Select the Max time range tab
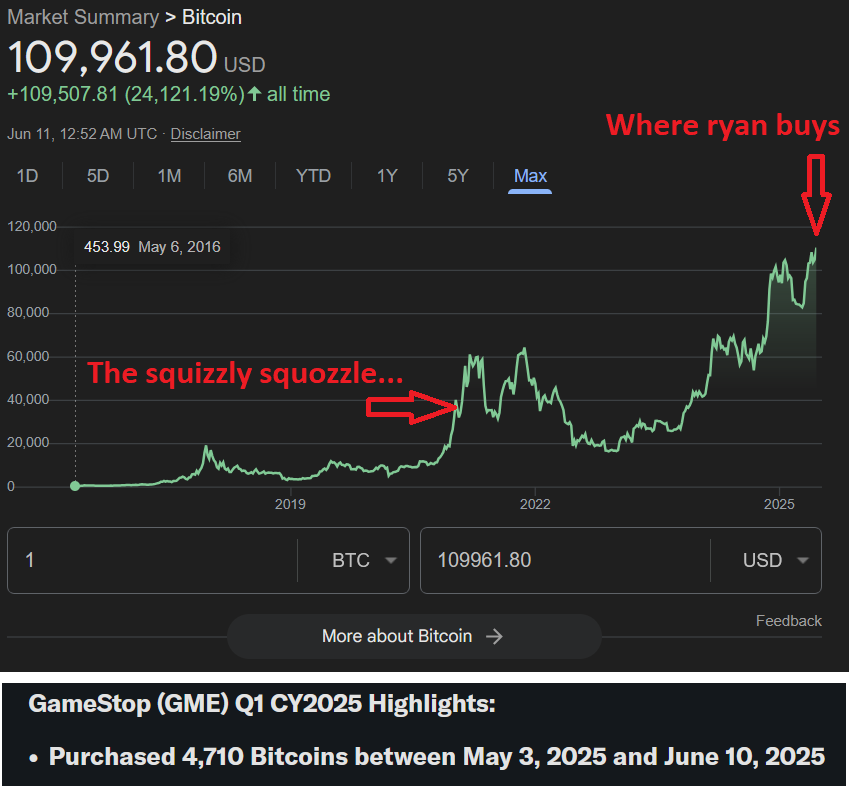This screenshot has height=786, width=849. coord(530,176)
